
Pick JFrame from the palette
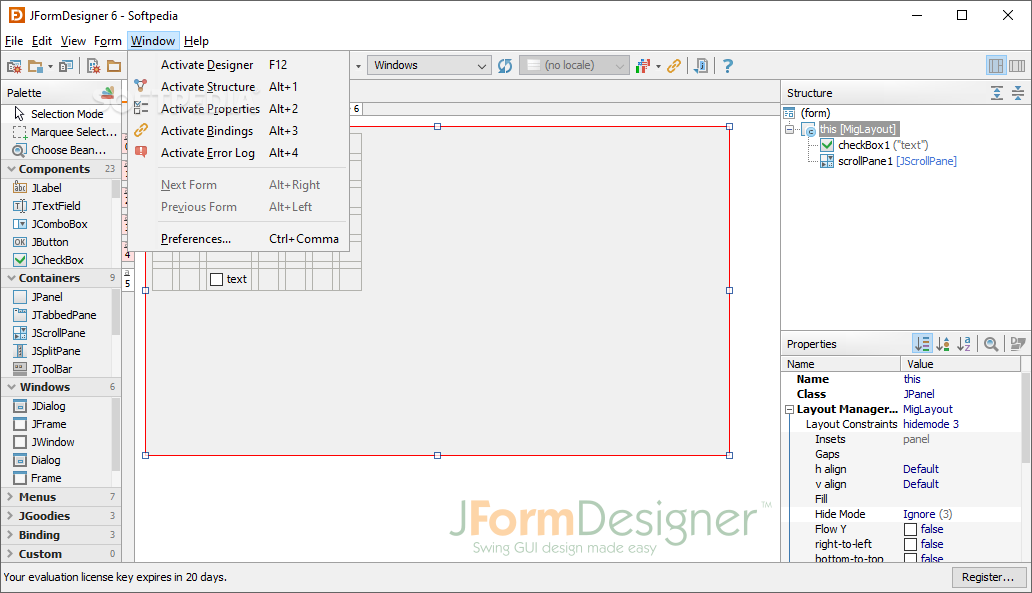point(57,425)
